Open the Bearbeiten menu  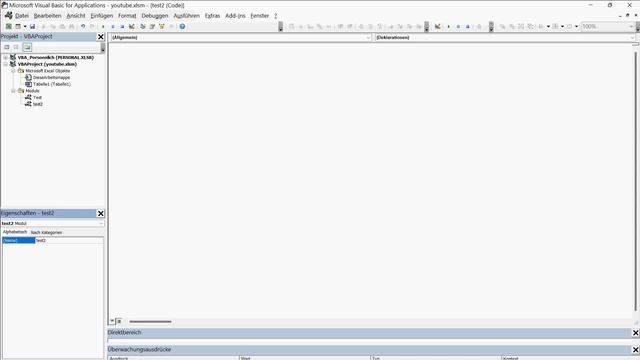(47, 16)
